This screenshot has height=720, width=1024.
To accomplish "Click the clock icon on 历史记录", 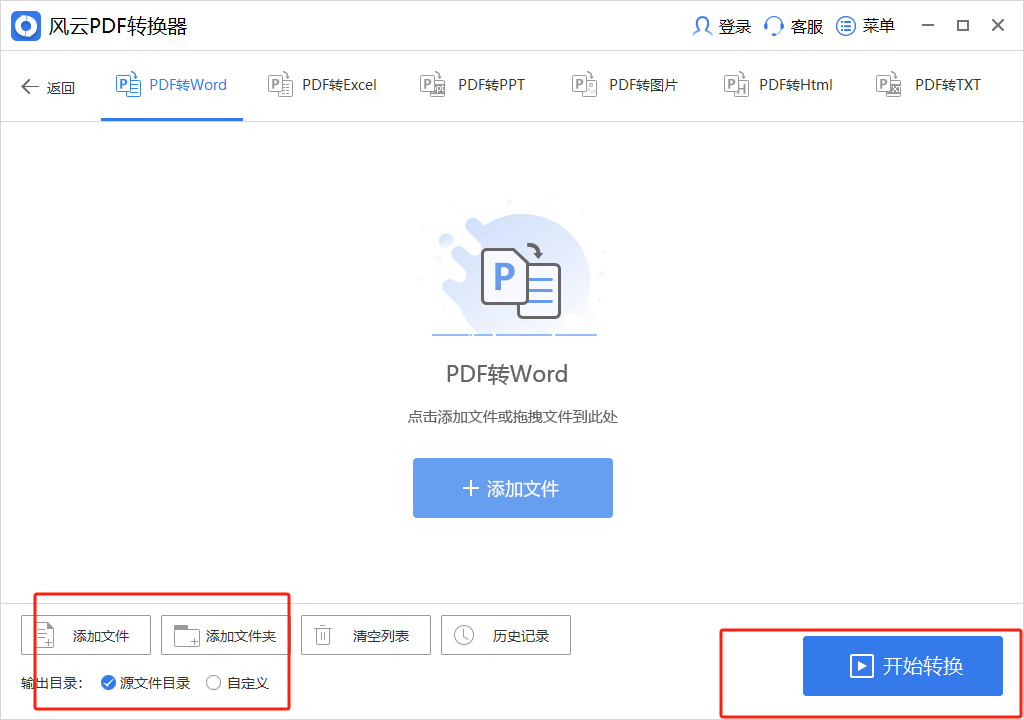I will 464,635.
